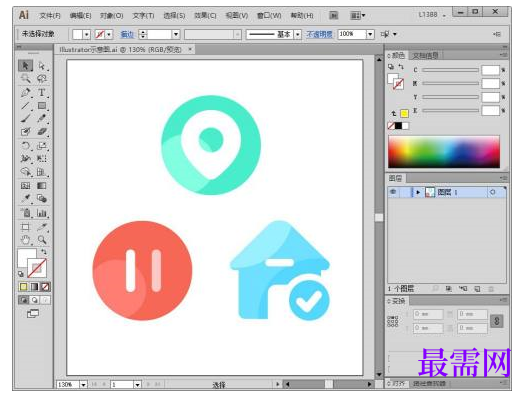
Task: Set paint mode to None
Action: click(x=45, y=287)
